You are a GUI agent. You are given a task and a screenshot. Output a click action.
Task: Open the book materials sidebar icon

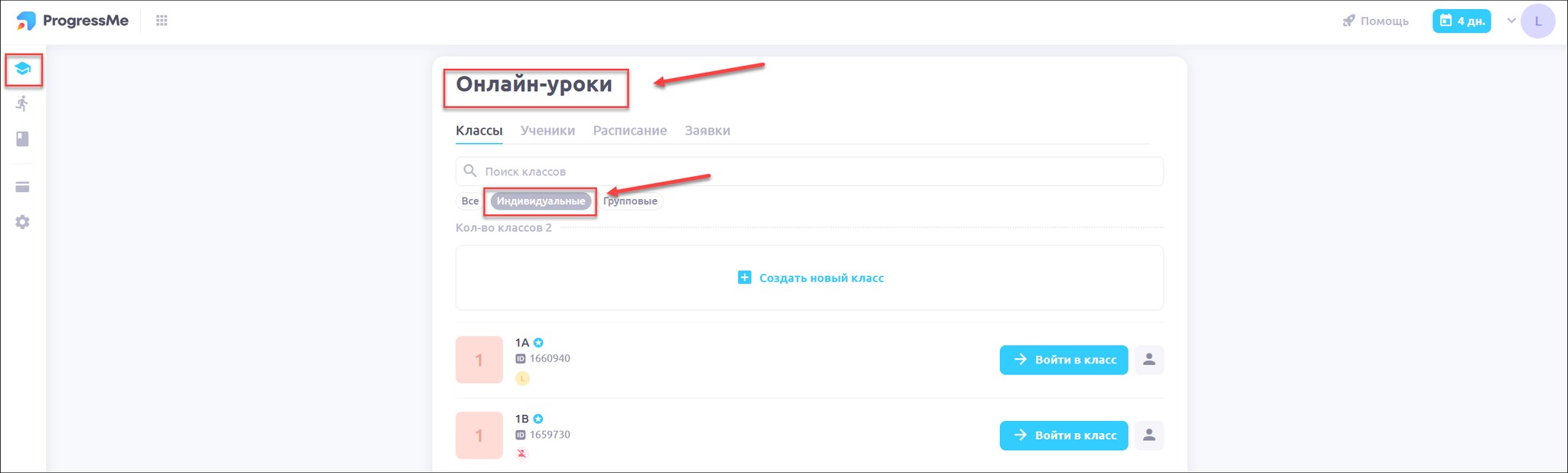pyautogui.click(x=23, y=139)
